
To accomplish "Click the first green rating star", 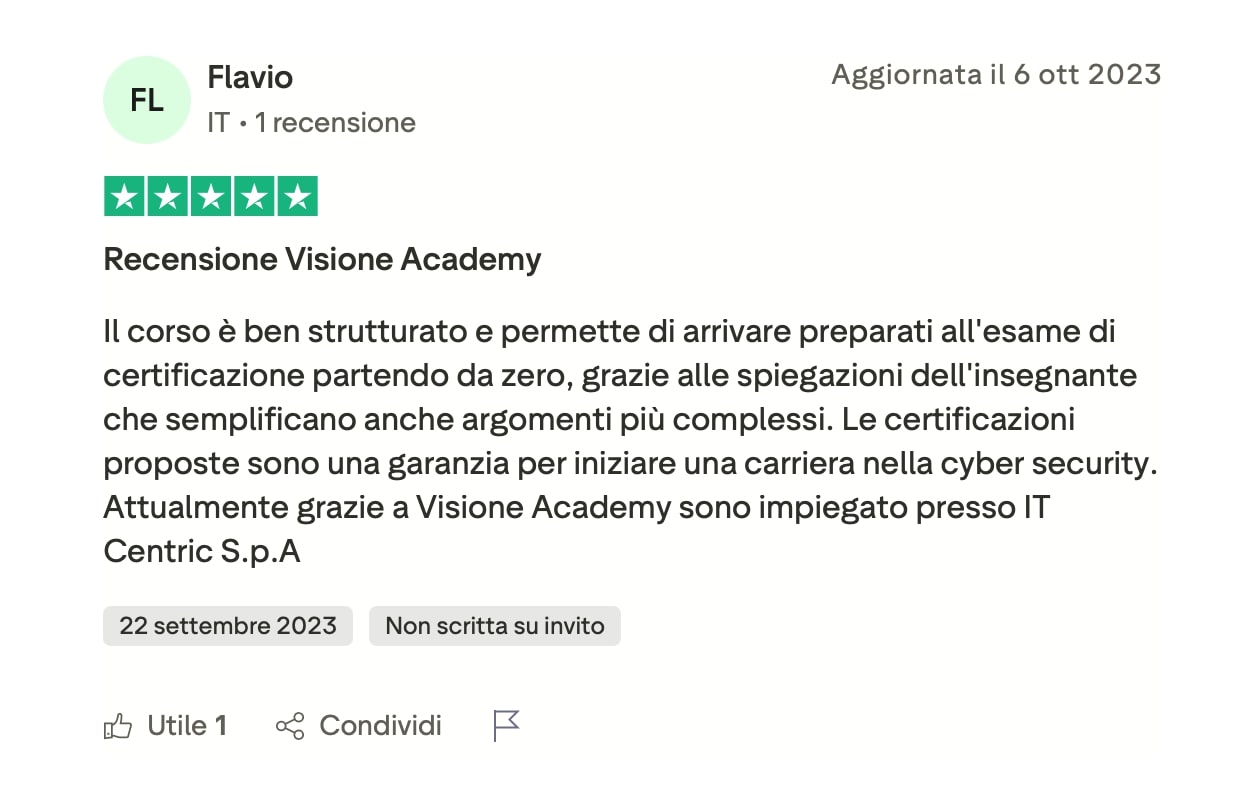I will (x=125, y=197).
